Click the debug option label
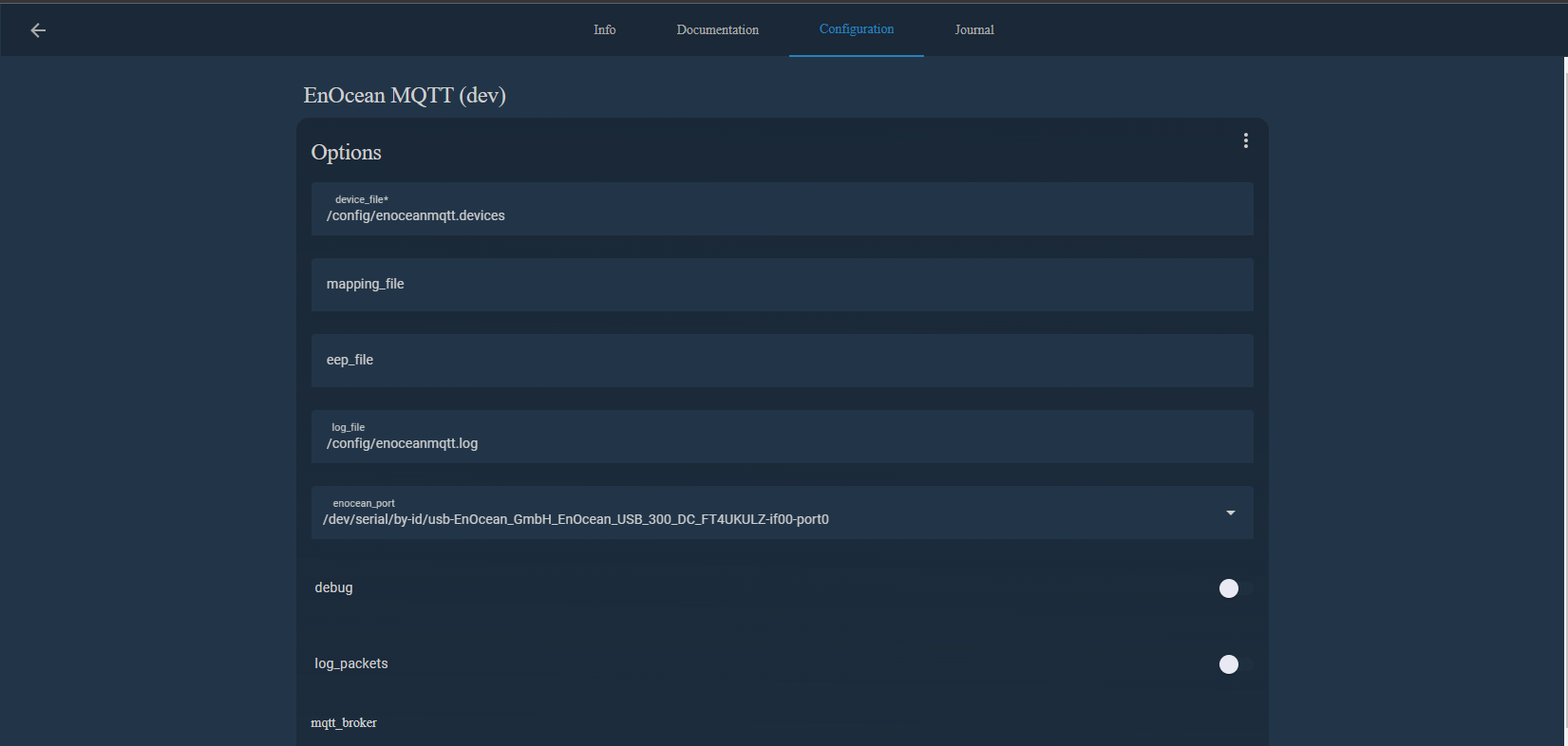Viewport: 1568px width, 746px height. coord(333,587)
